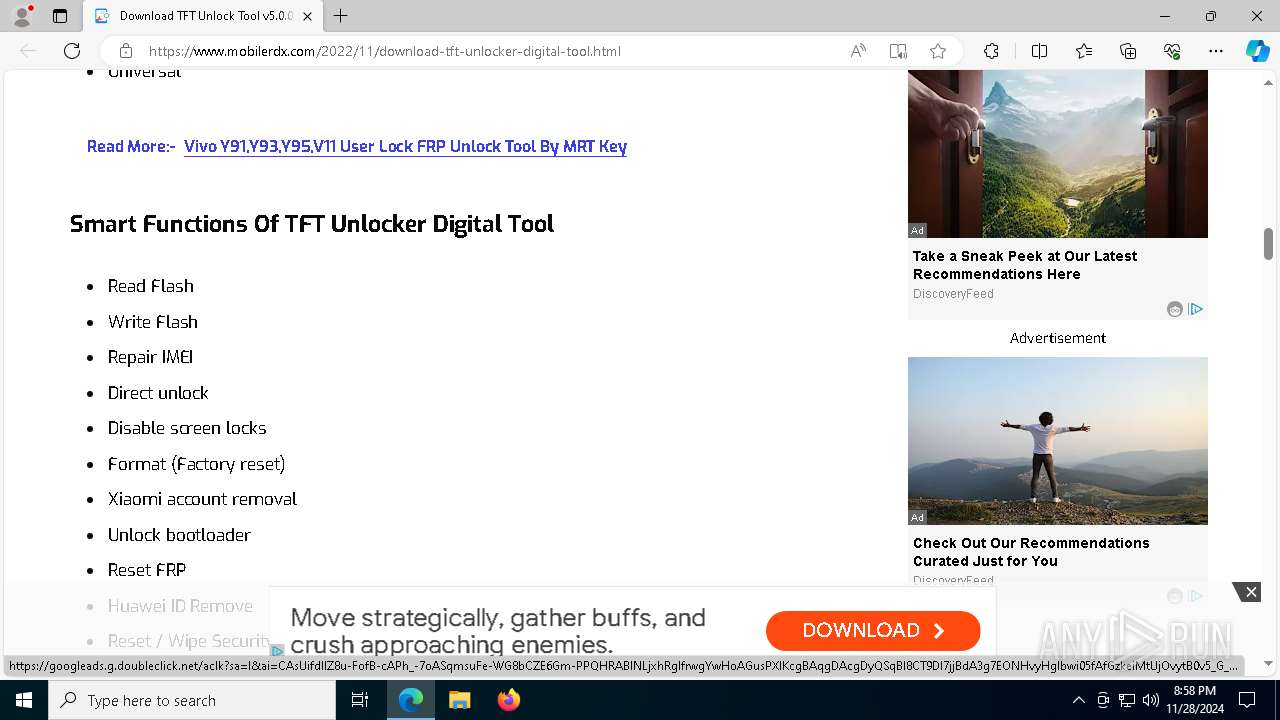The image size is (1280, 720).
Task: Open the Copilot sidebar
Action: (1257, 51)
